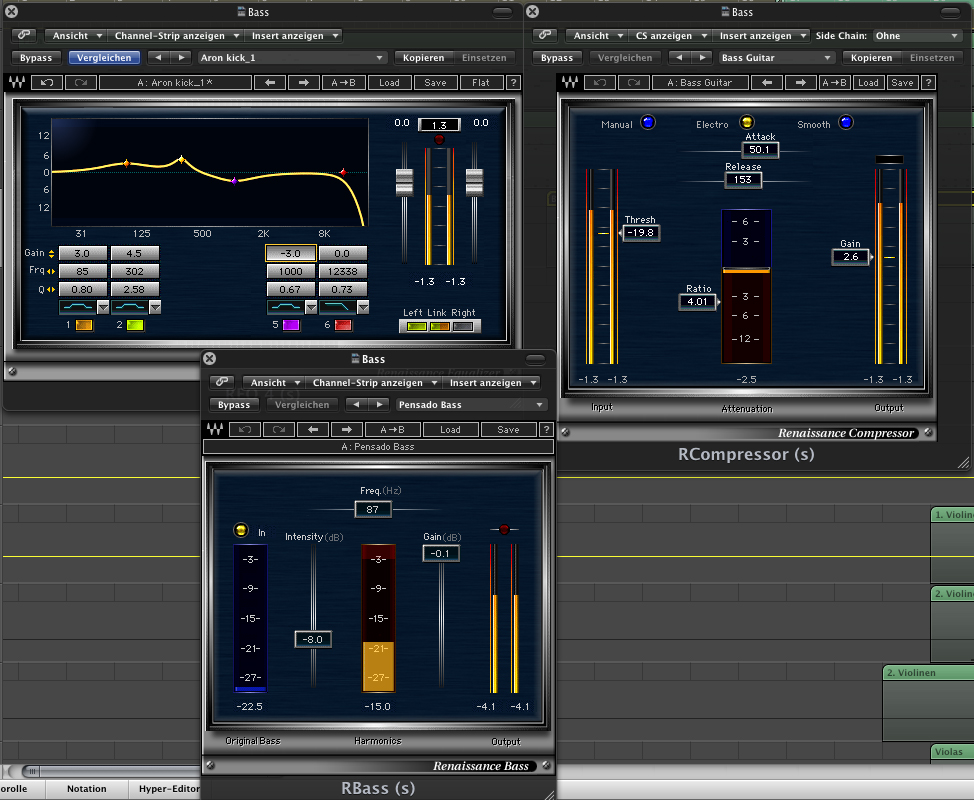
Task: Go to previous preset arrow in equalizer
Action: pos(270,82)
